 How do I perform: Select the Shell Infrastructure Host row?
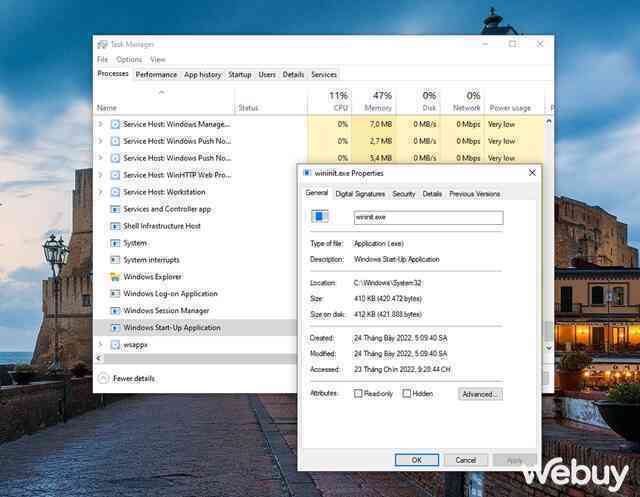point(196,226)
